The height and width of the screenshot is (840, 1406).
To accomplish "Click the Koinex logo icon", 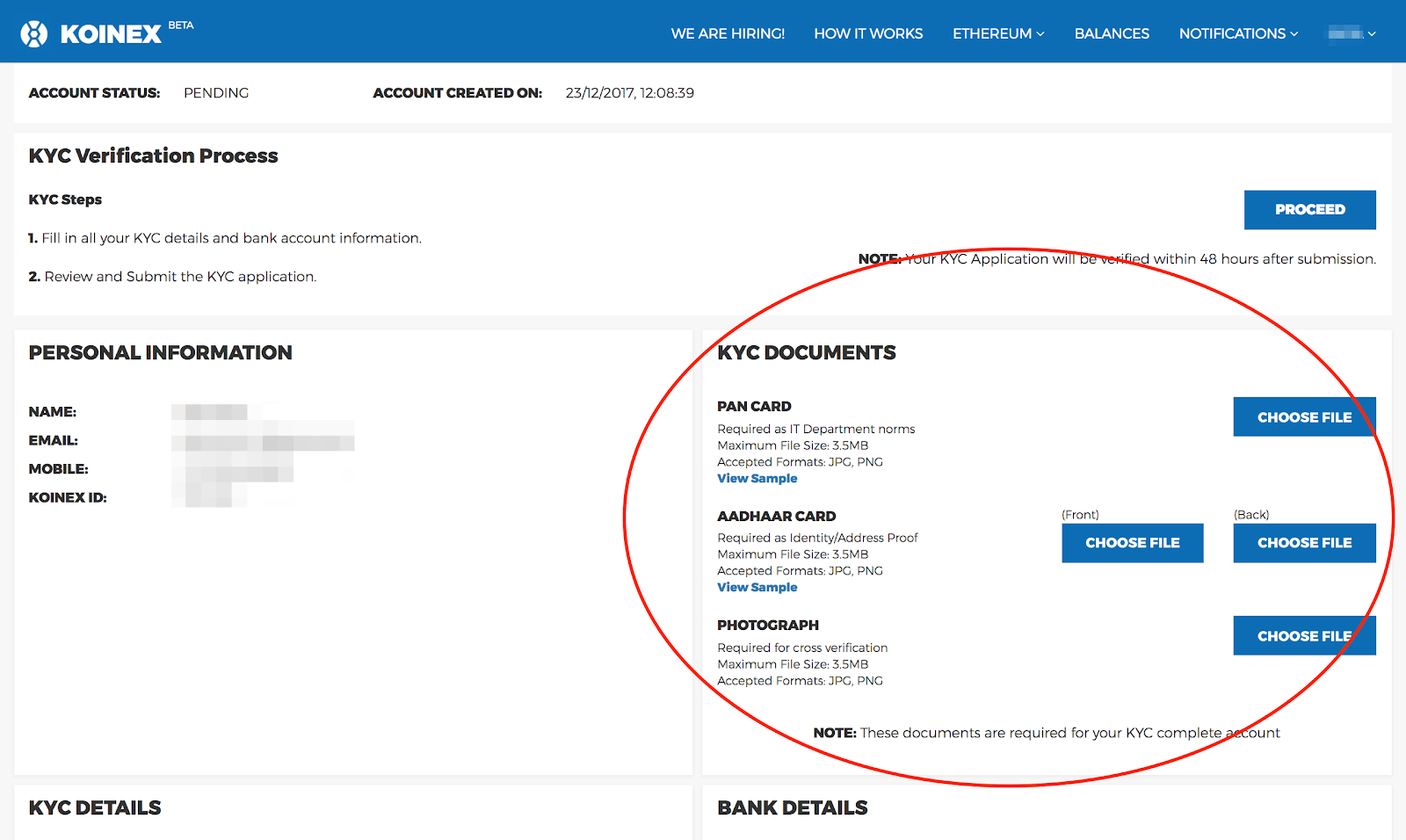I will pos(34,33).
